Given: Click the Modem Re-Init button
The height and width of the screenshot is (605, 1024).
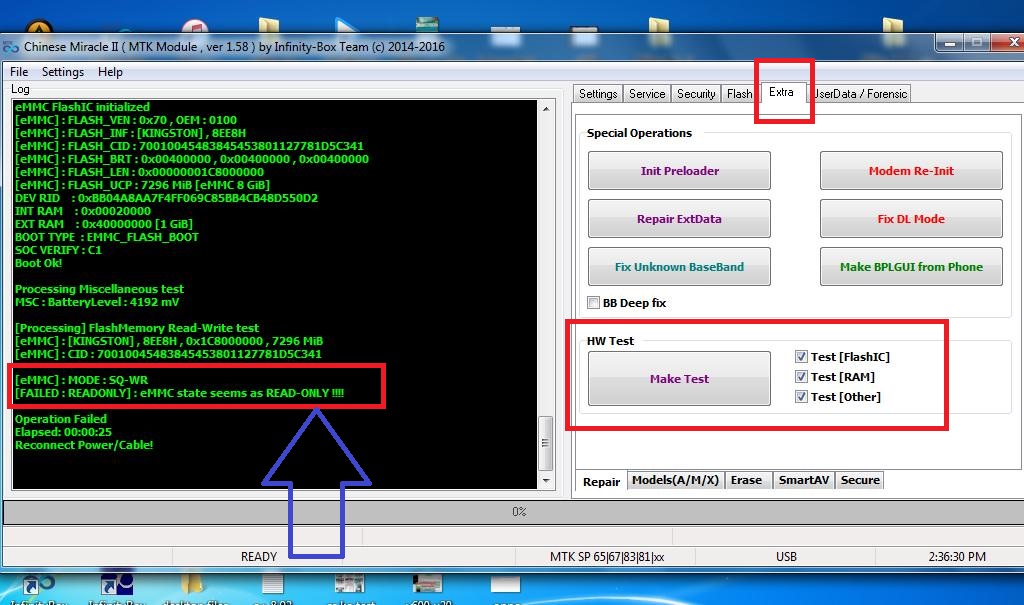Looking at the screenshot, I should click(911, 171).
